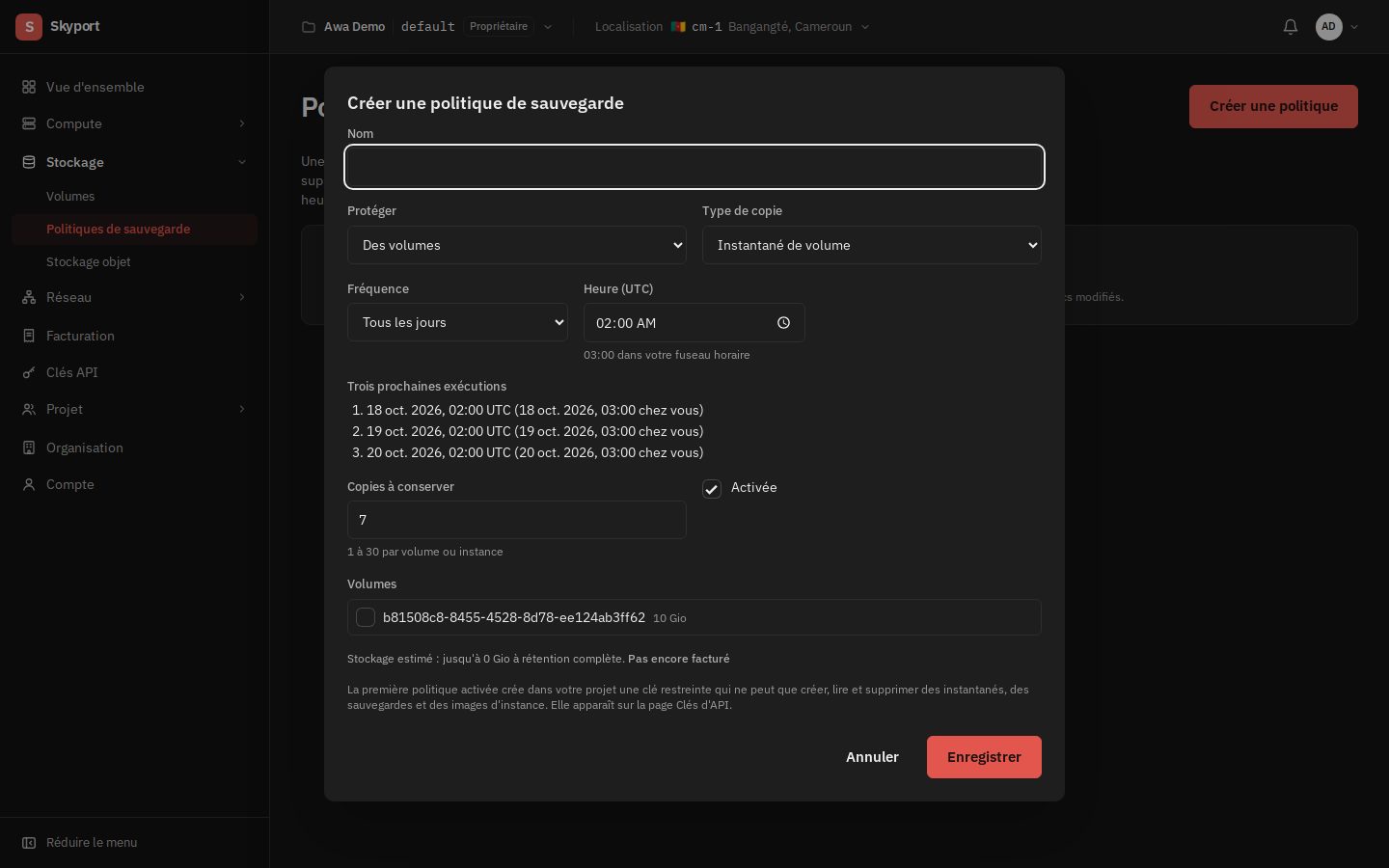Click the Annuler button
This screenshot has height=868, width=1389.
(872, 757)
